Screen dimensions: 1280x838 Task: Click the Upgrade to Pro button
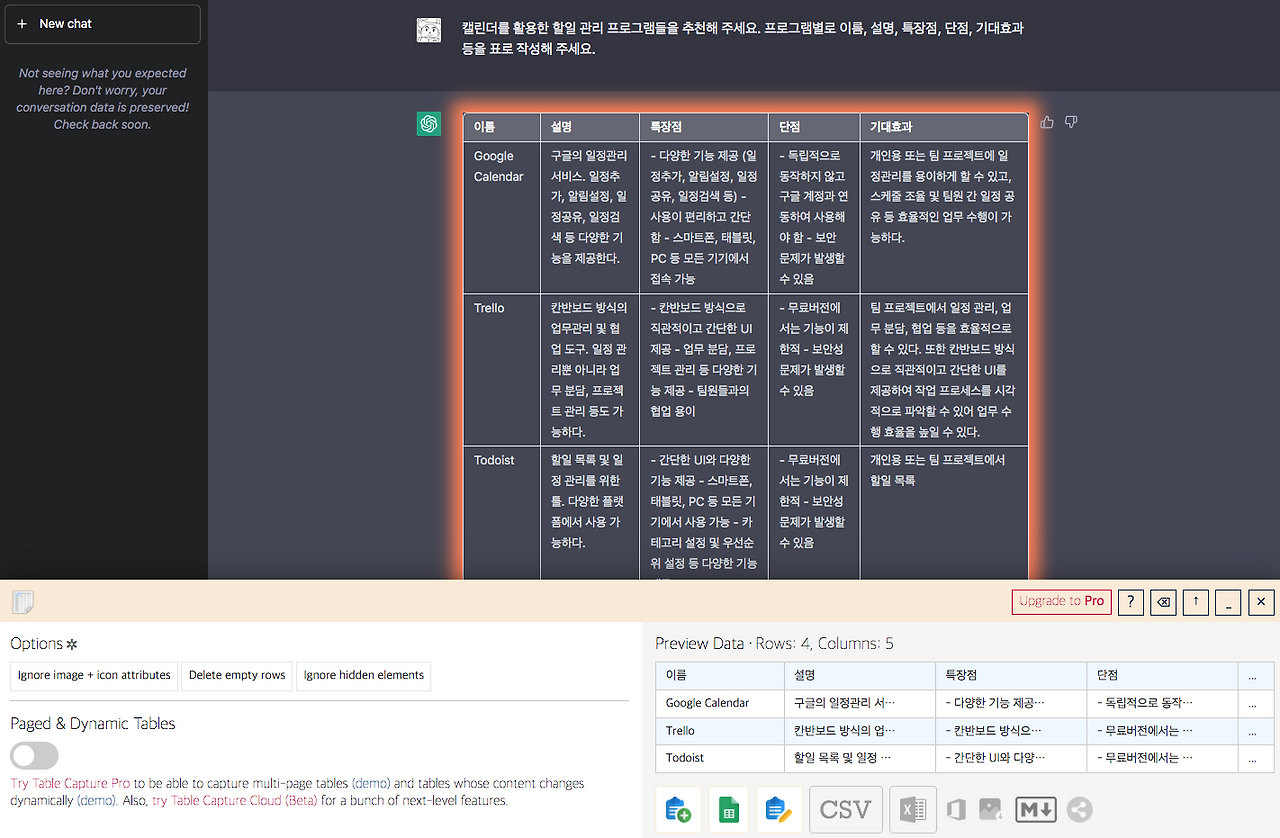pyautogui.click(x=1061, y=602)
